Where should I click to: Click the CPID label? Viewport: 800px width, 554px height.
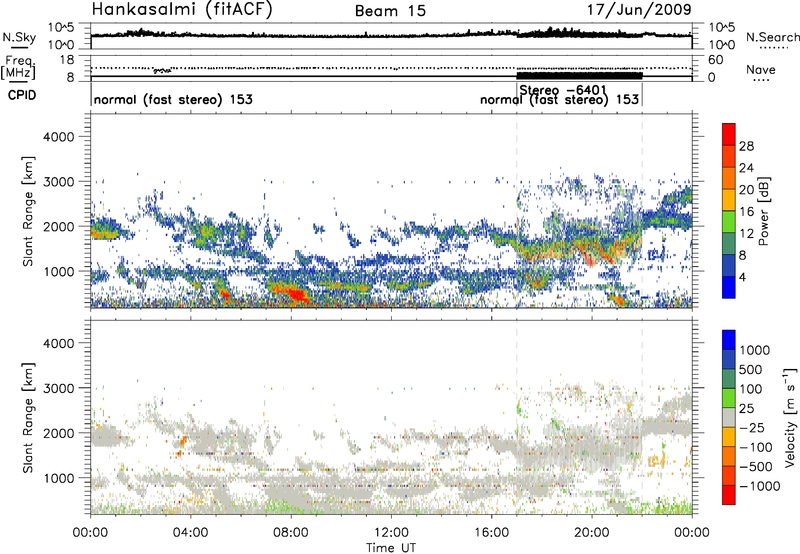click(22, 95)
